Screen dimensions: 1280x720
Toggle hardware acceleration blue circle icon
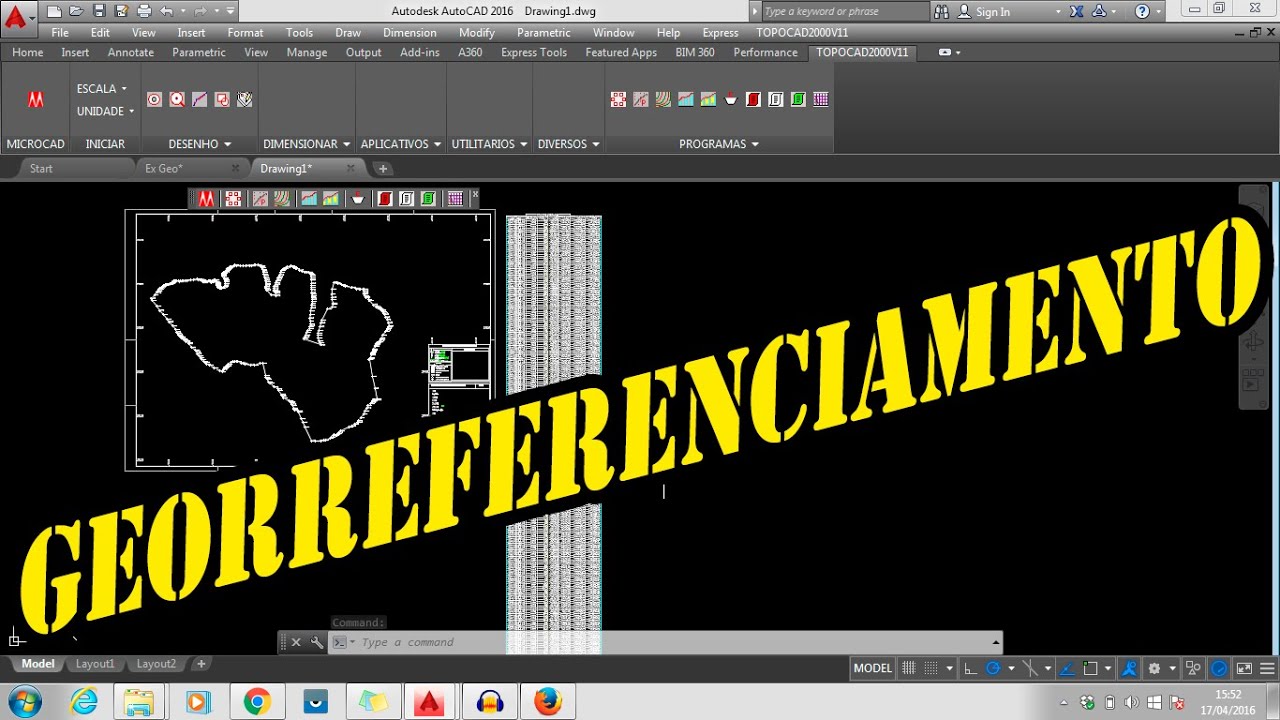[x=1219, y=668]
